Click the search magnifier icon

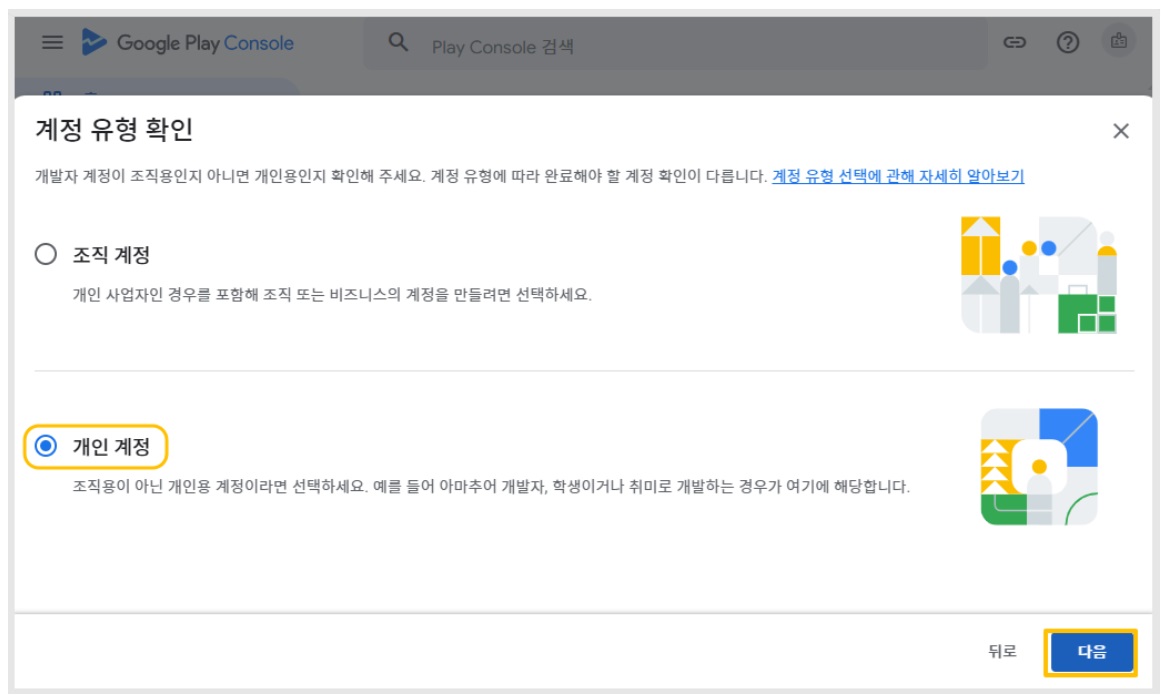(398, 42)
